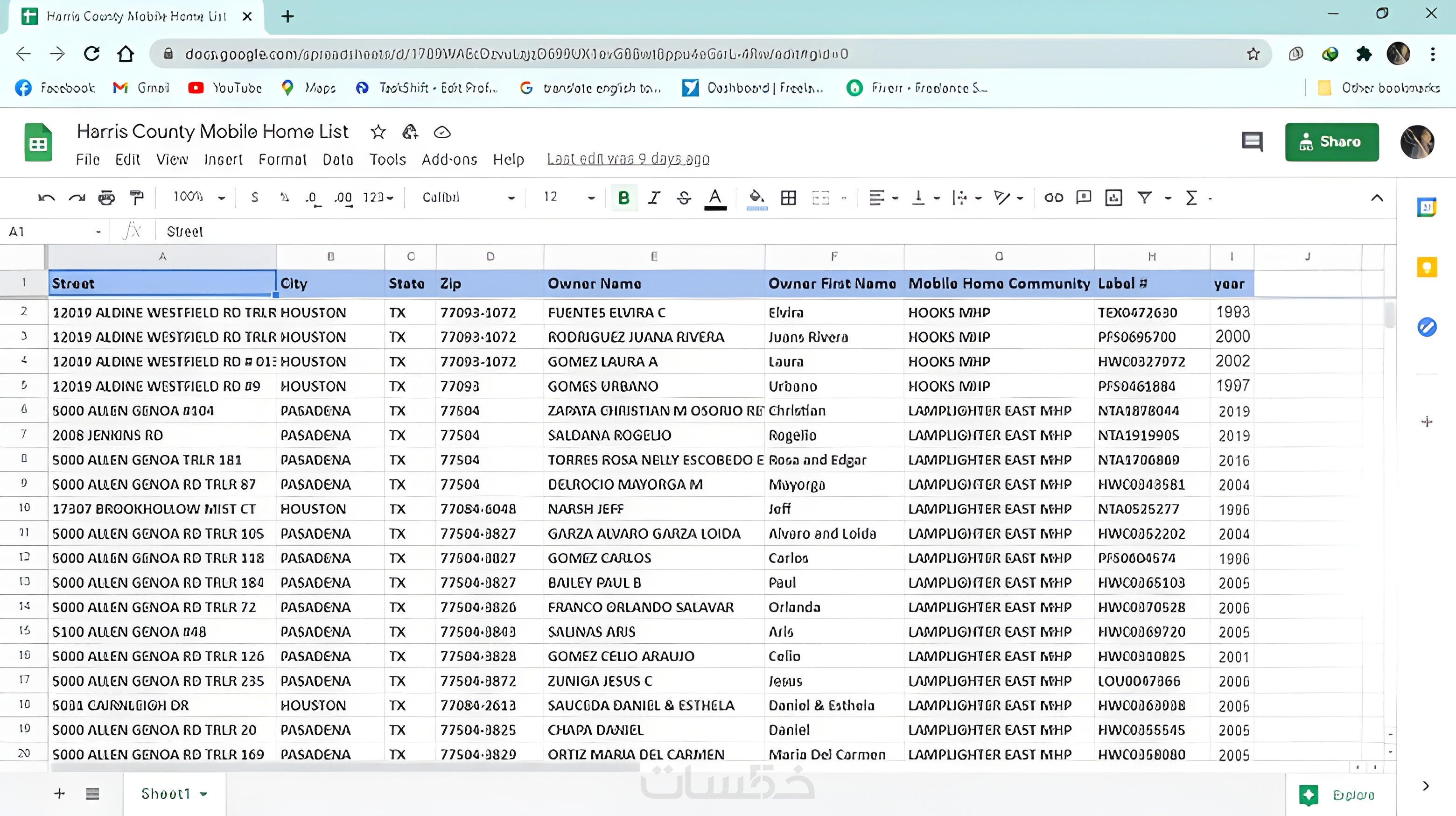Image resolution: width=1456 pixels, height=816 pixels.
Task: Select the paint format tool
Action: (136, 197)
